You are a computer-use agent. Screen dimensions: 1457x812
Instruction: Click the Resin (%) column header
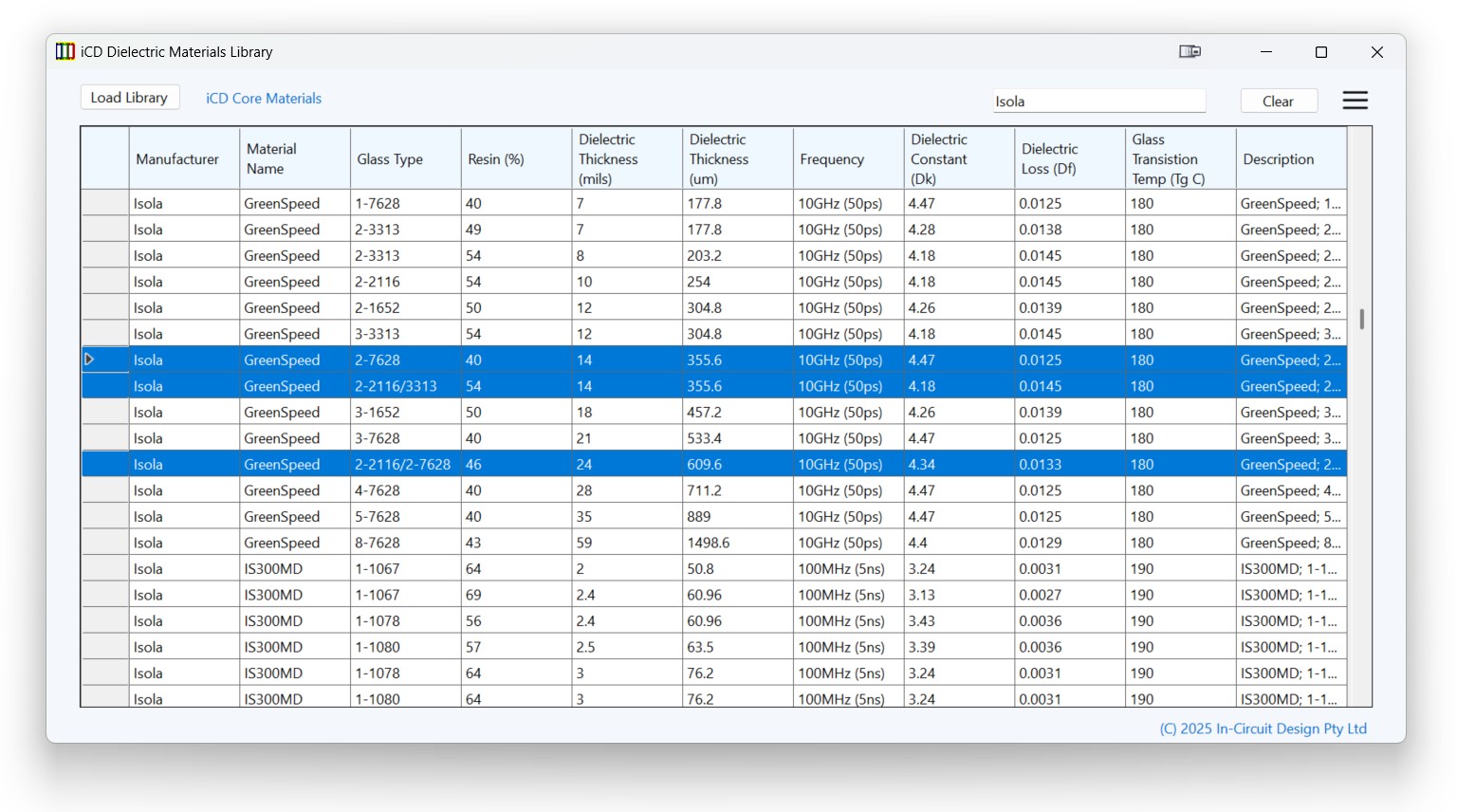[x=516, y=159]
